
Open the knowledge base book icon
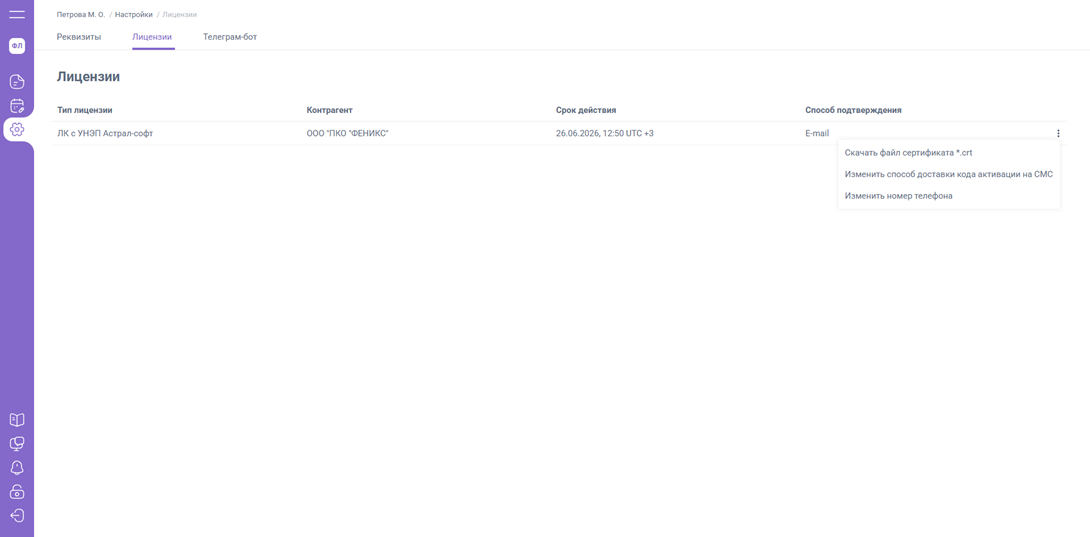(17, 420)
